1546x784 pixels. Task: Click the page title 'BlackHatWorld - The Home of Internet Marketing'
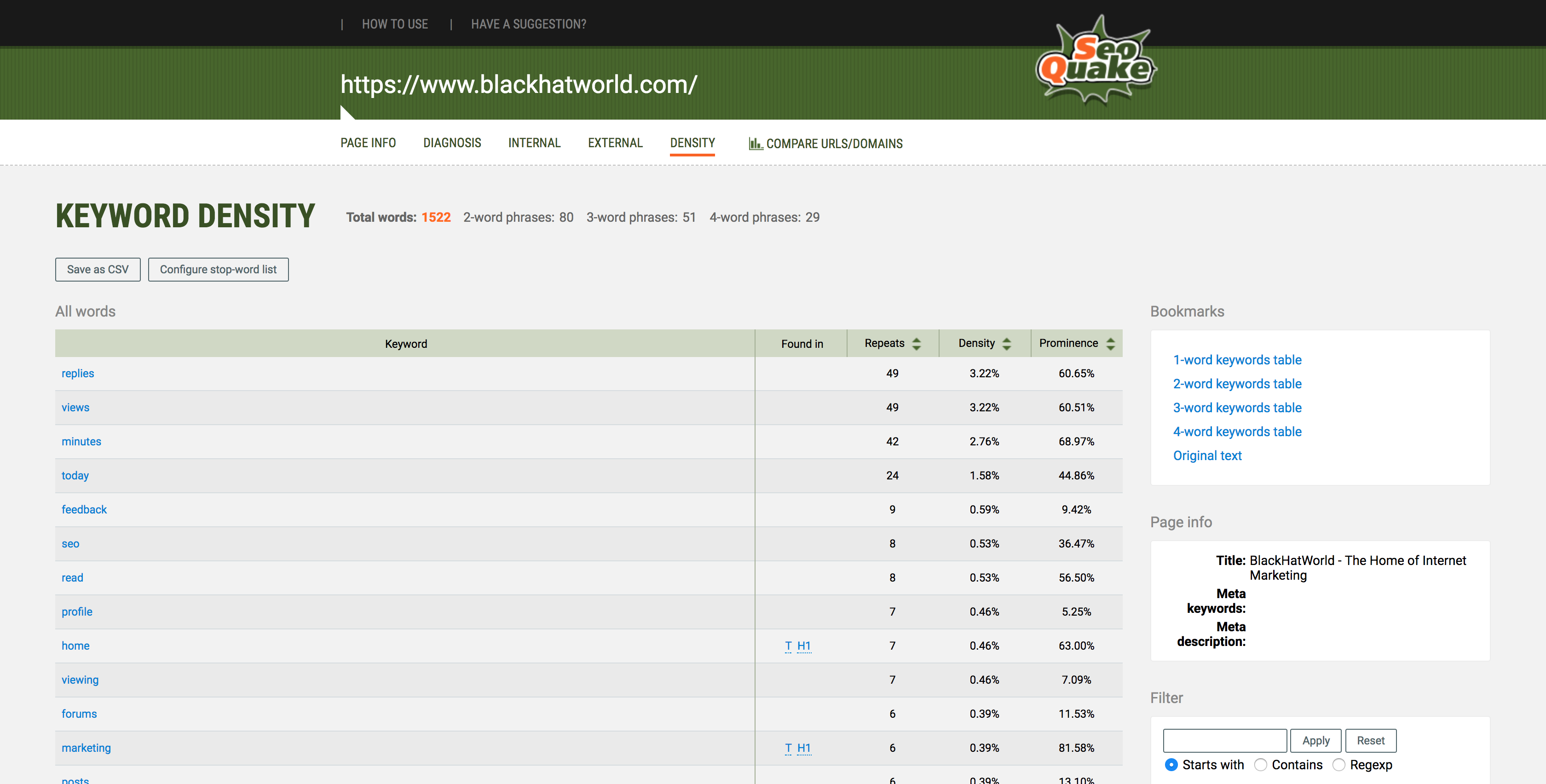click(x=1357, y=568)
